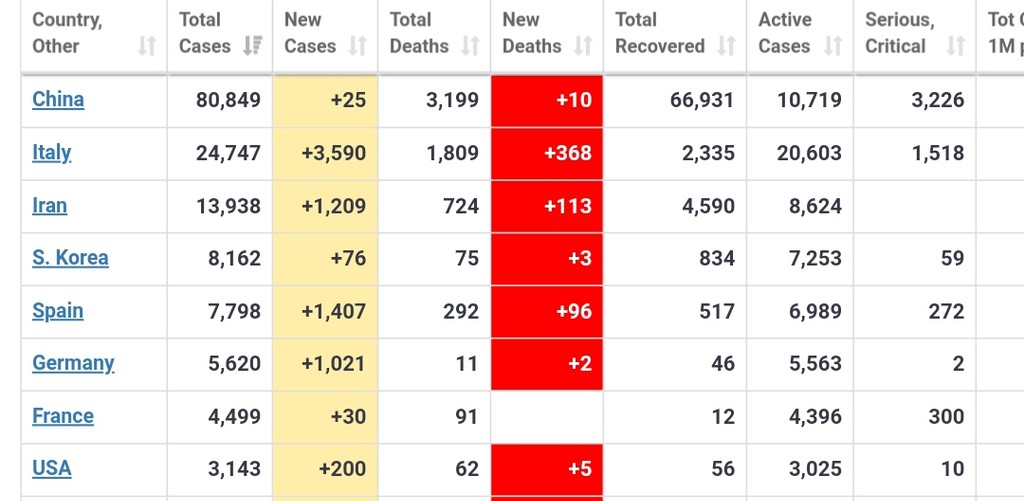Open the USA country link
Image resolution: width=1024 pixels, height=501 pixels.
tap(51, 468)
